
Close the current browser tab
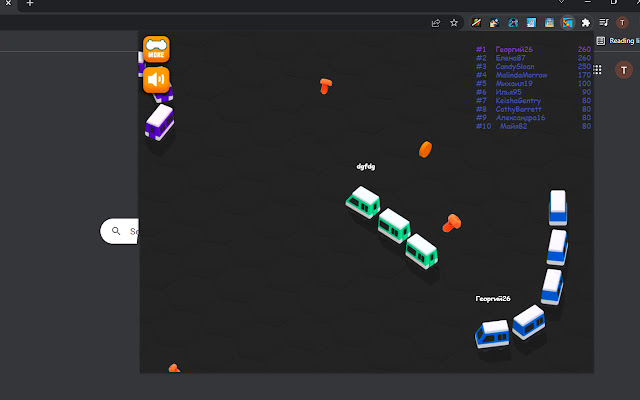click(8, 3)
